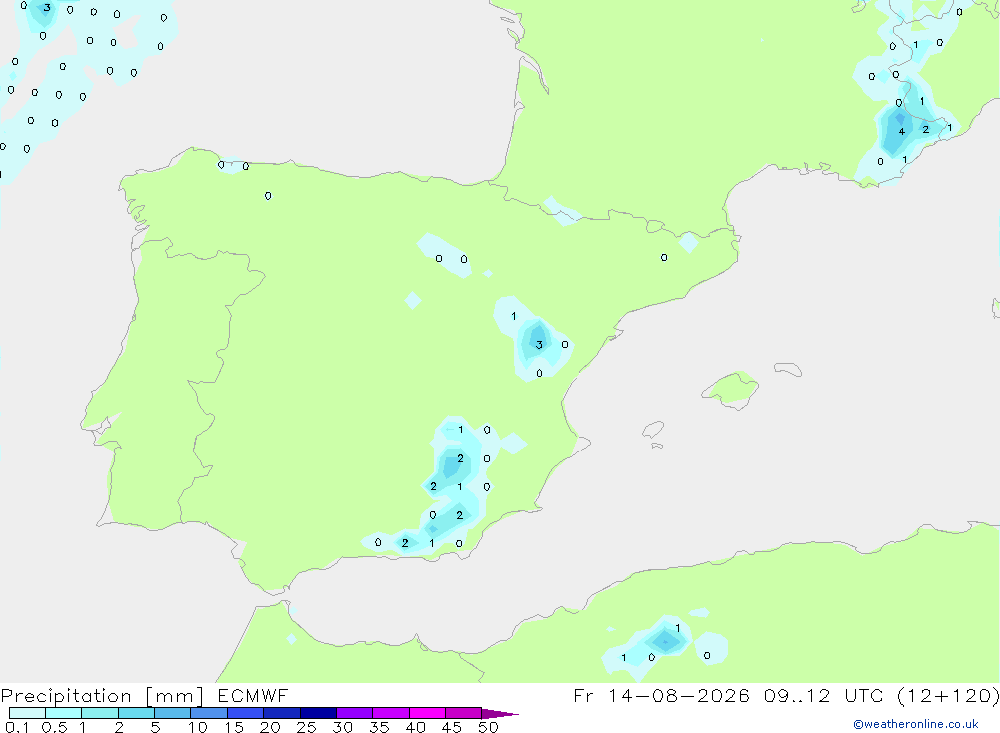Click the 'Precipitation [mm]' title text

point(102,696)
